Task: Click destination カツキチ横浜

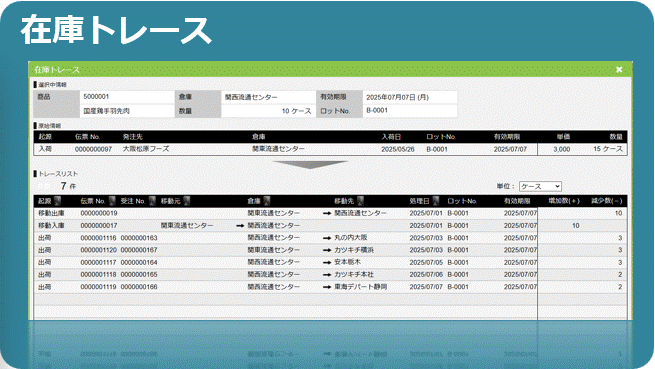Action: pos(354,250)
